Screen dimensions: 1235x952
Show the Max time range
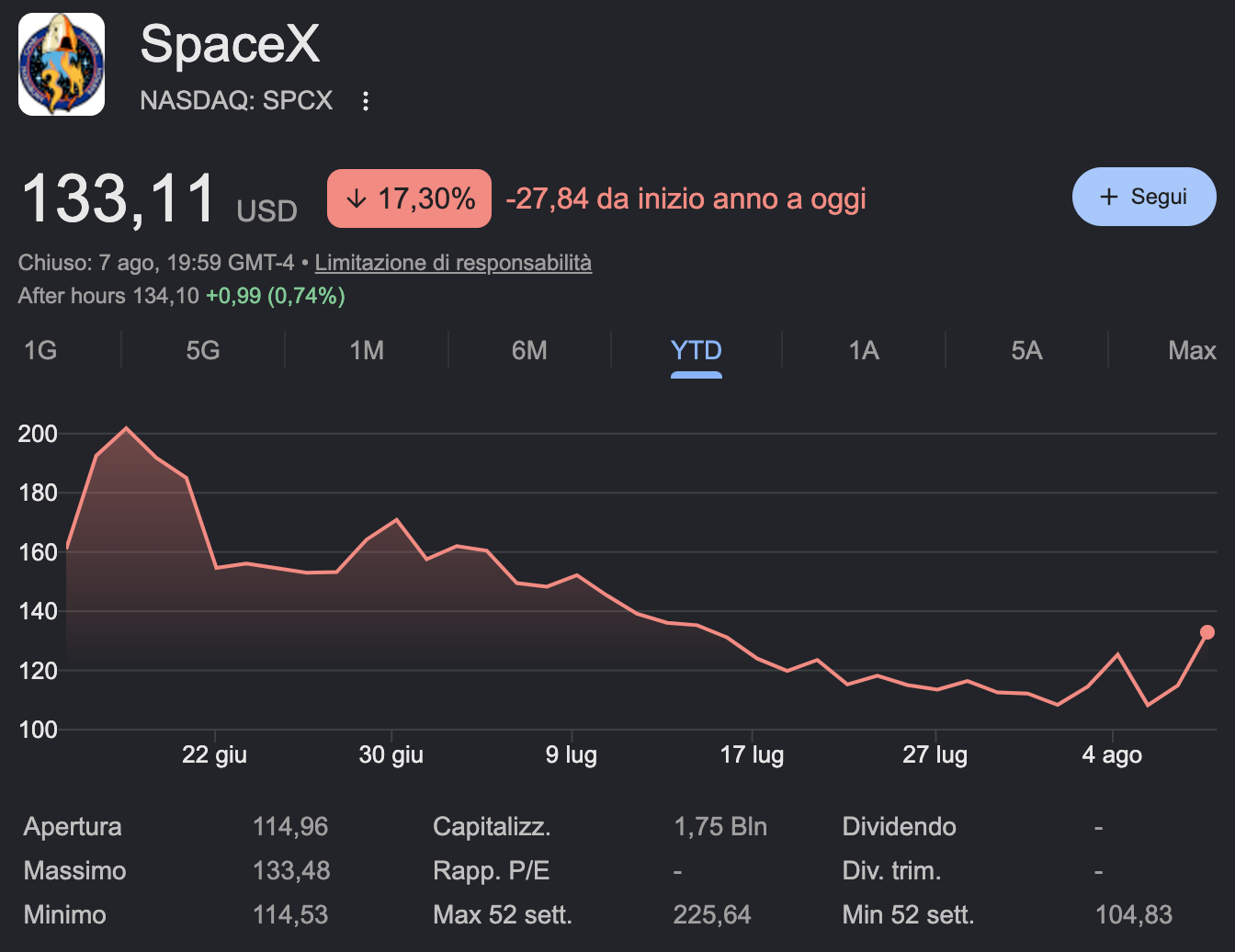pos(1192,350)
